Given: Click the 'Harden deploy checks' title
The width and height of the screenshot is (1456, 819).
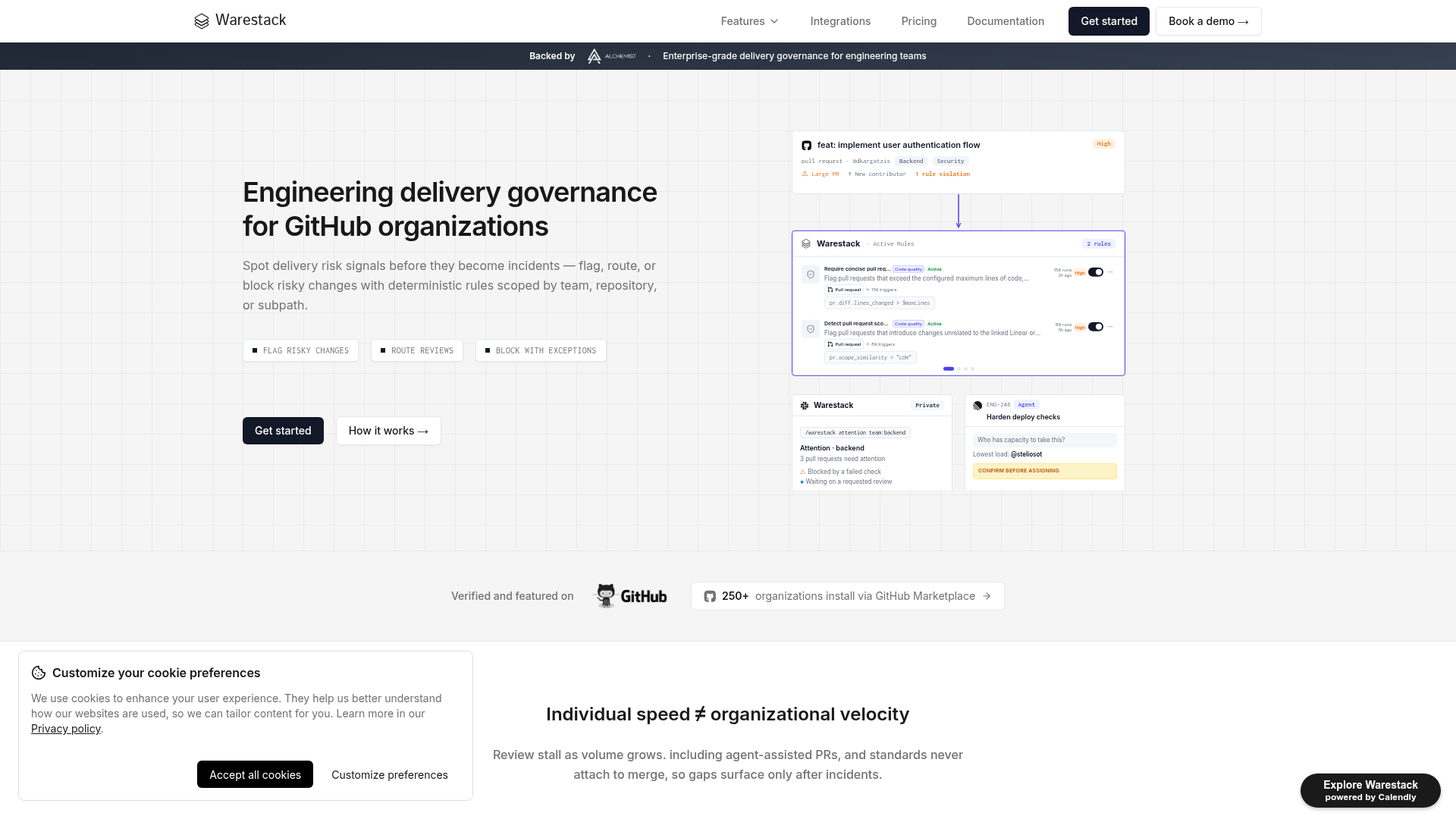Looking at the screenshot, I should tap(1023, 417).
